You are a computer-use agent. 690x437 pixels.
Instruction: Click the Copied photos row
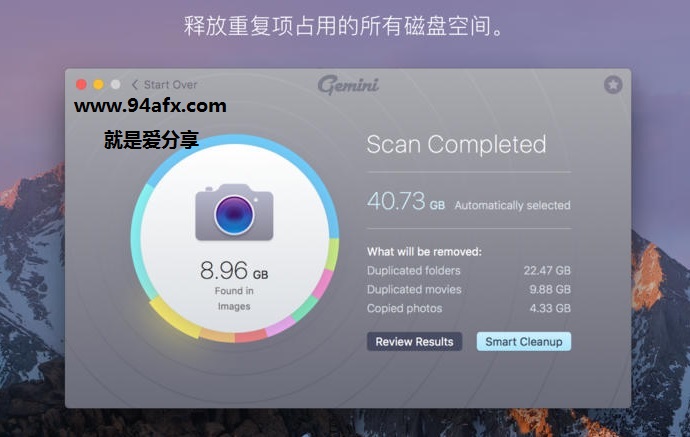pyautogui.click(x=469, y=308)
